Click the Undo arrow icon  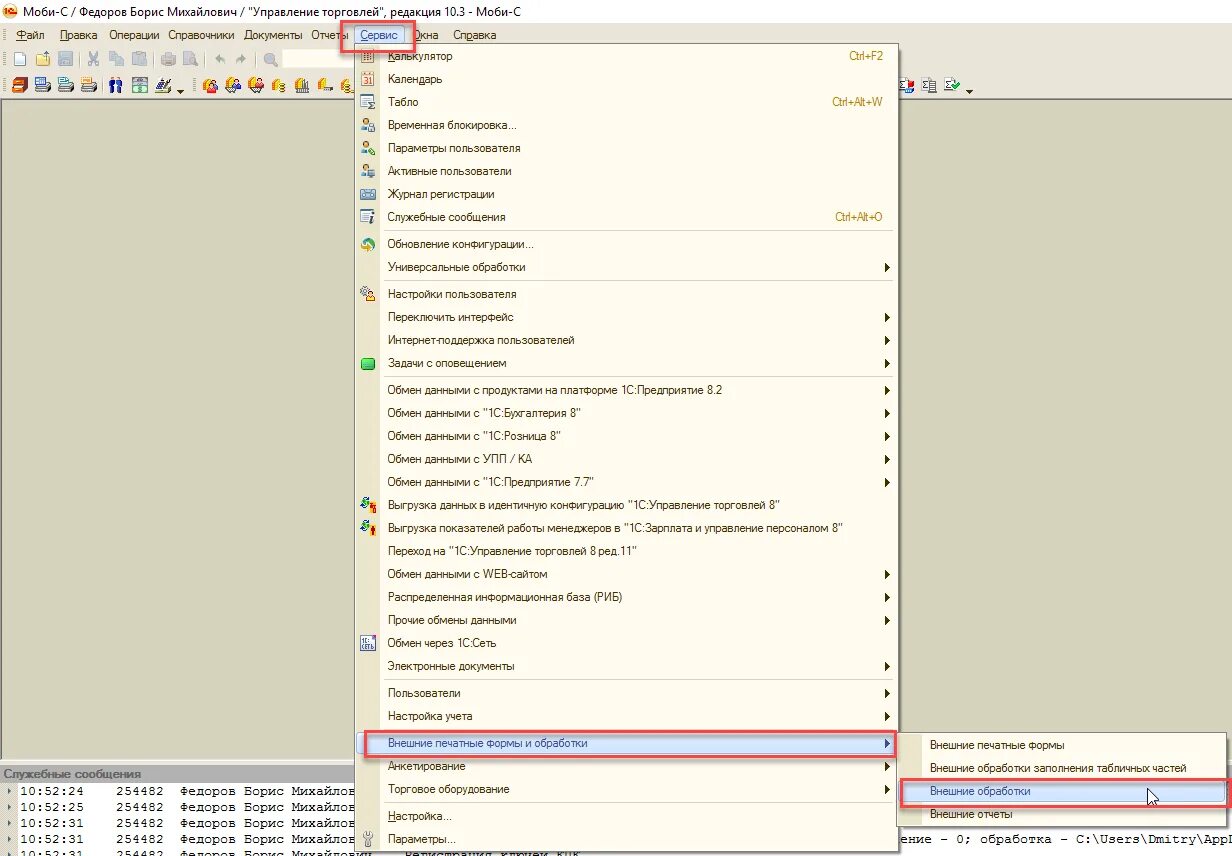point(220,59)
